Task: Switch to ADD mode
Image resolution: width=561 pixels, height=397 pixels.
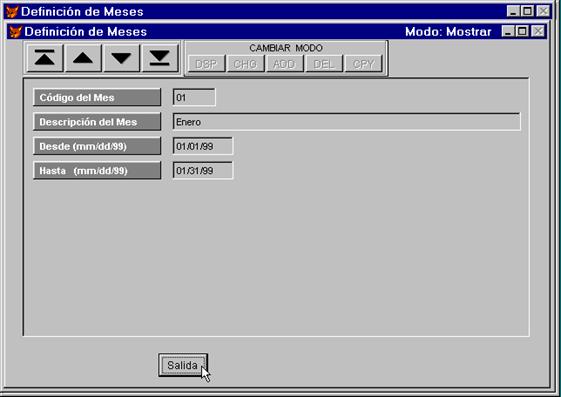Action: point(285,64)
